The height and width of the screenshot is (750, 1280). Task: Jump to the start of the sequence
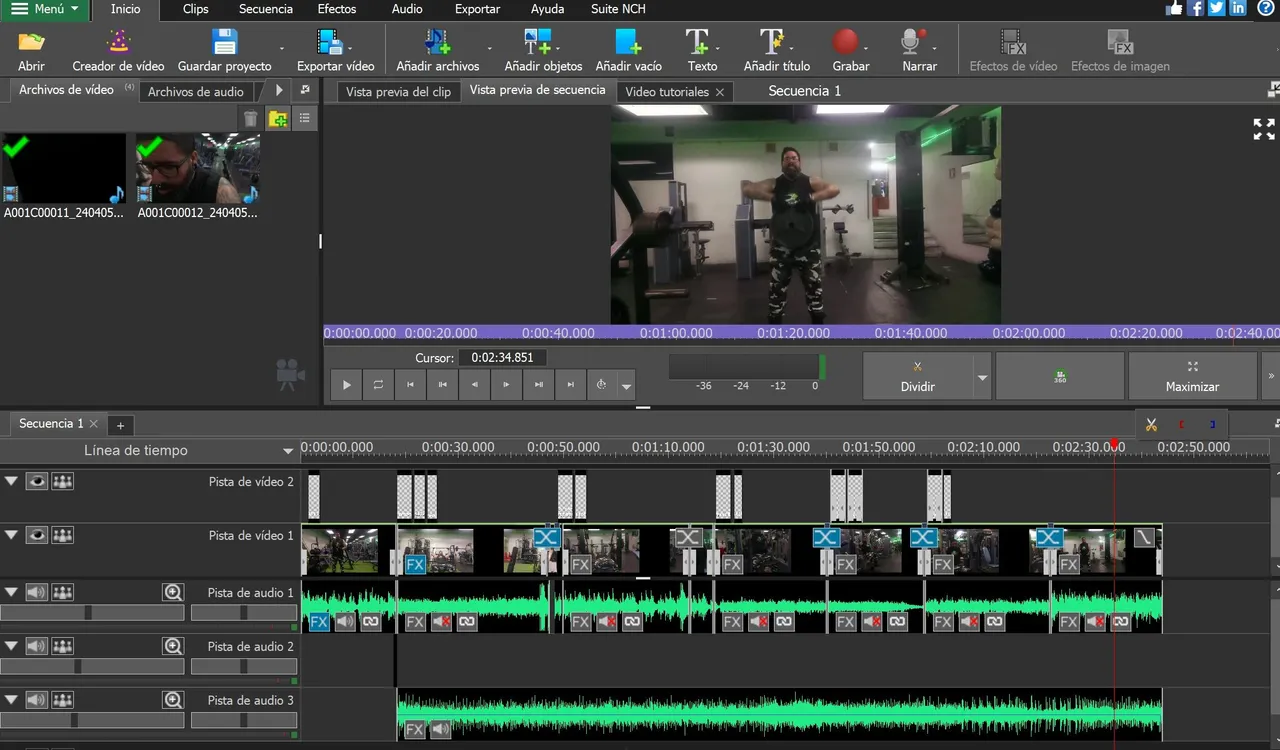410,384
